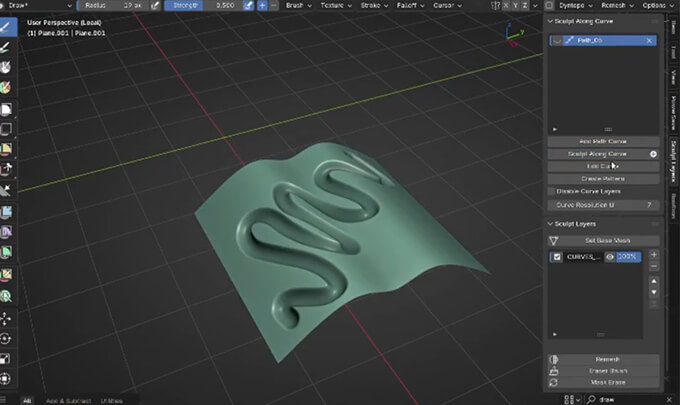Click the Add direction plus button in header

(262, 5)
